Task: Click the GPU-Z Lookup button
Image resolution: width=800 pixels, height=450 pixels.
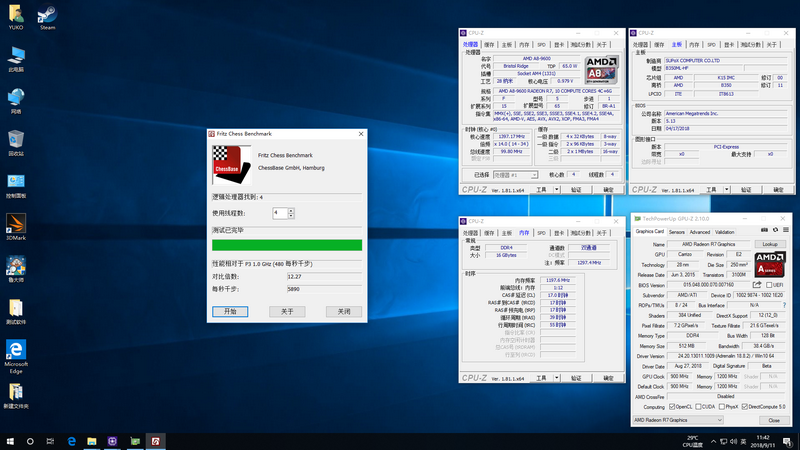Action: coord(770,244)
